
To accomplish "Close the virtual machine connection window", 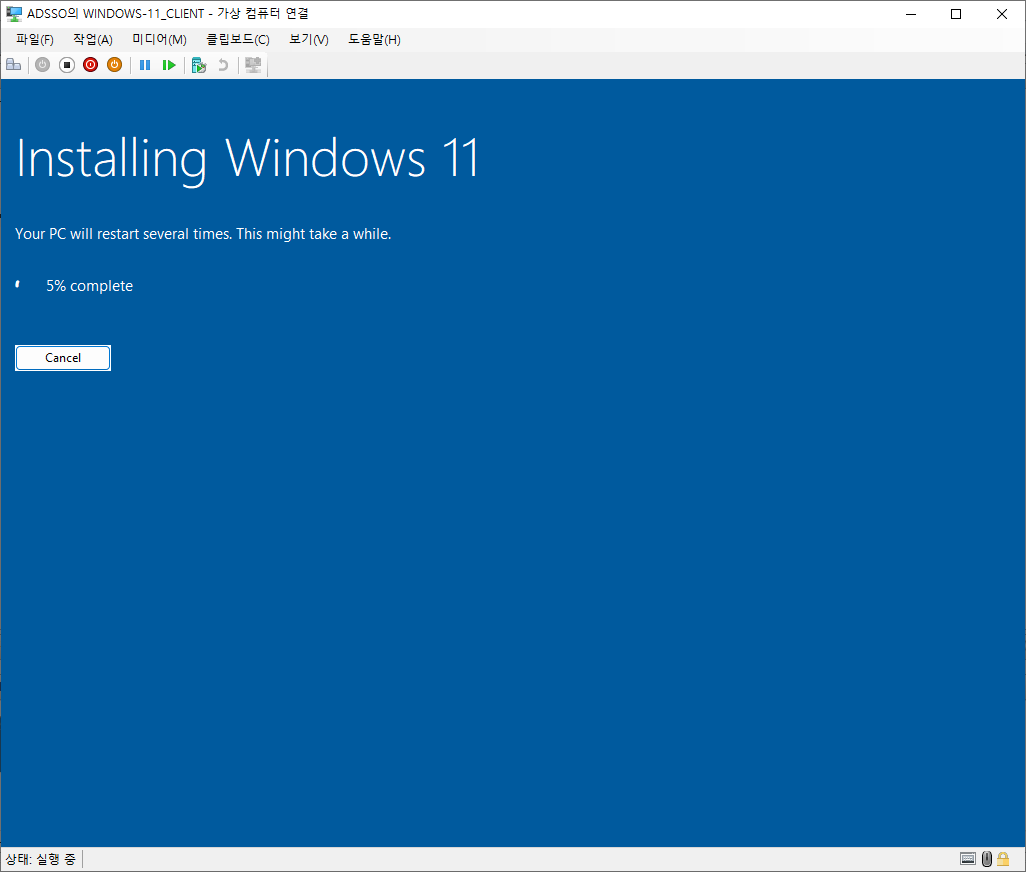I will point(1002,14).
